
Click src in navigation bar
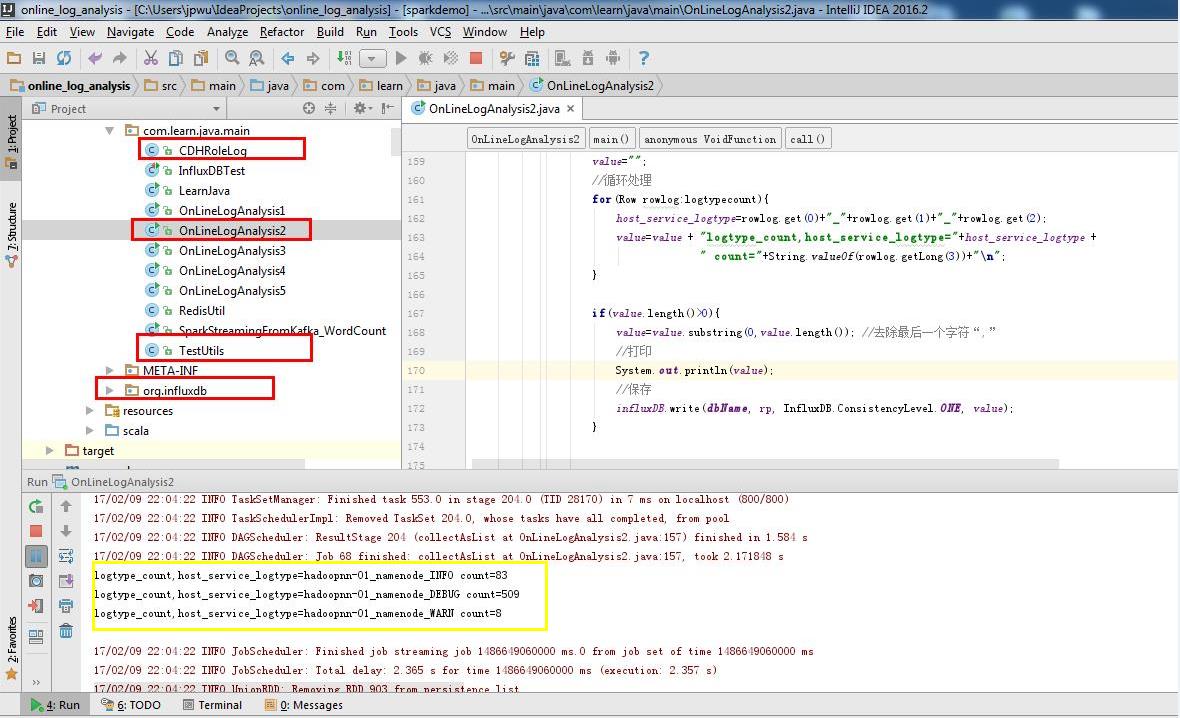point(160,86)
